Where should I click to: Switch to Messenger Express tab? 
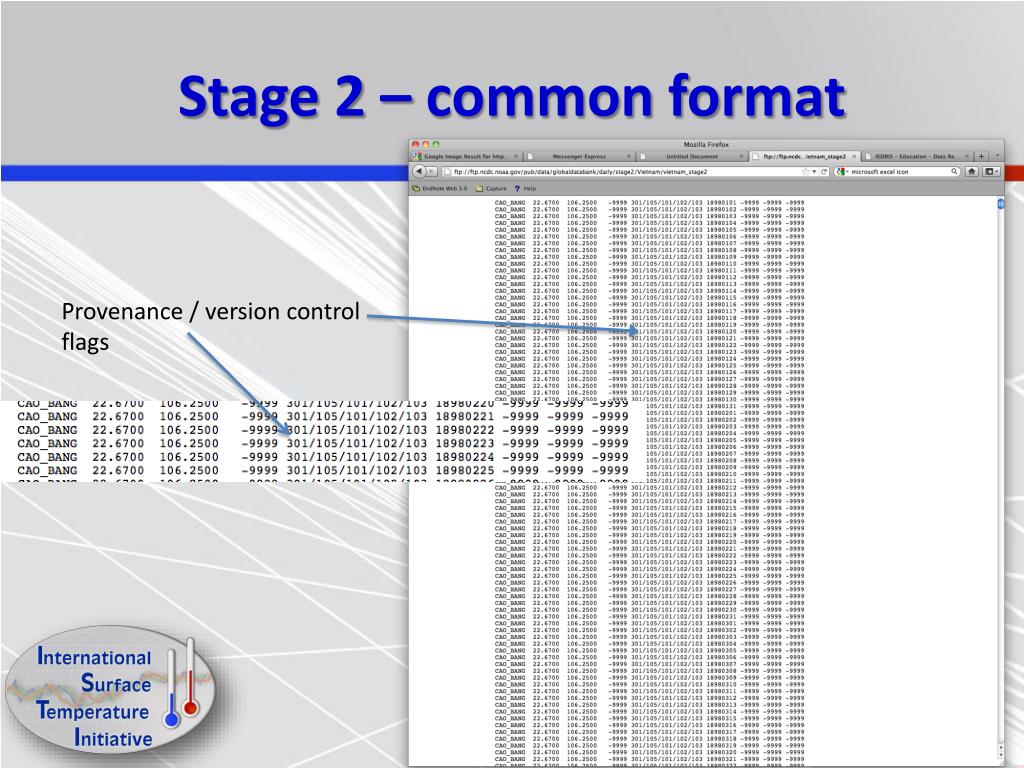click(x=579, y=157)
